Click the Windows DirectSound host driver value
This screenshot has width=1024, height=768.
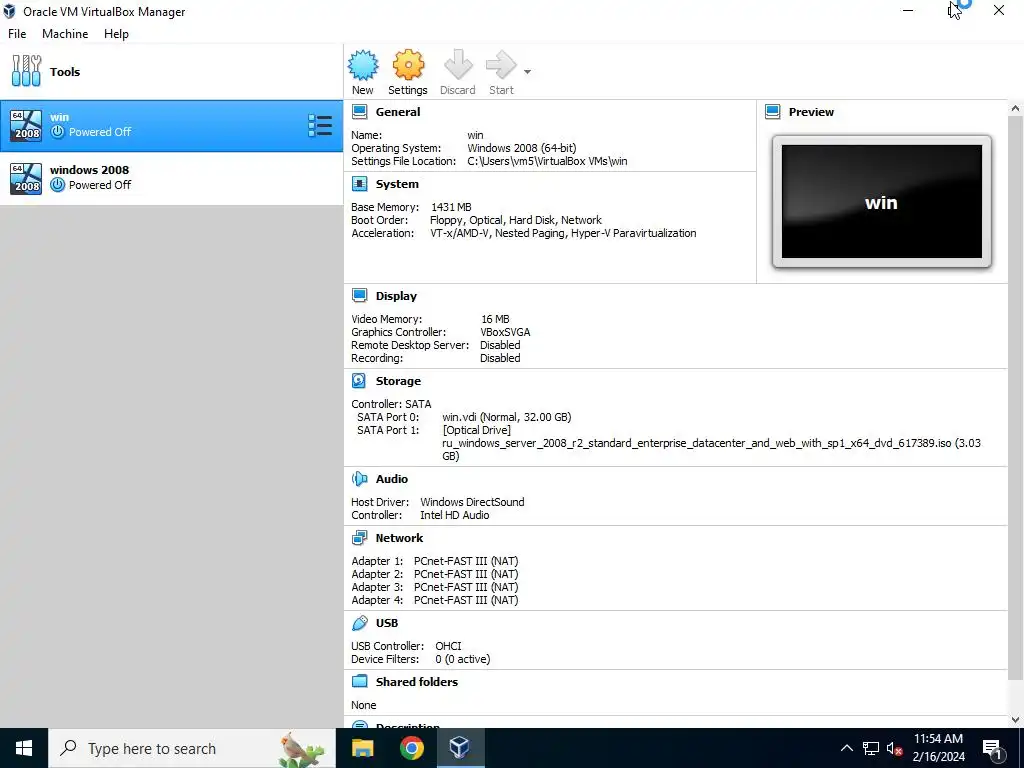(x=472, y=502)
